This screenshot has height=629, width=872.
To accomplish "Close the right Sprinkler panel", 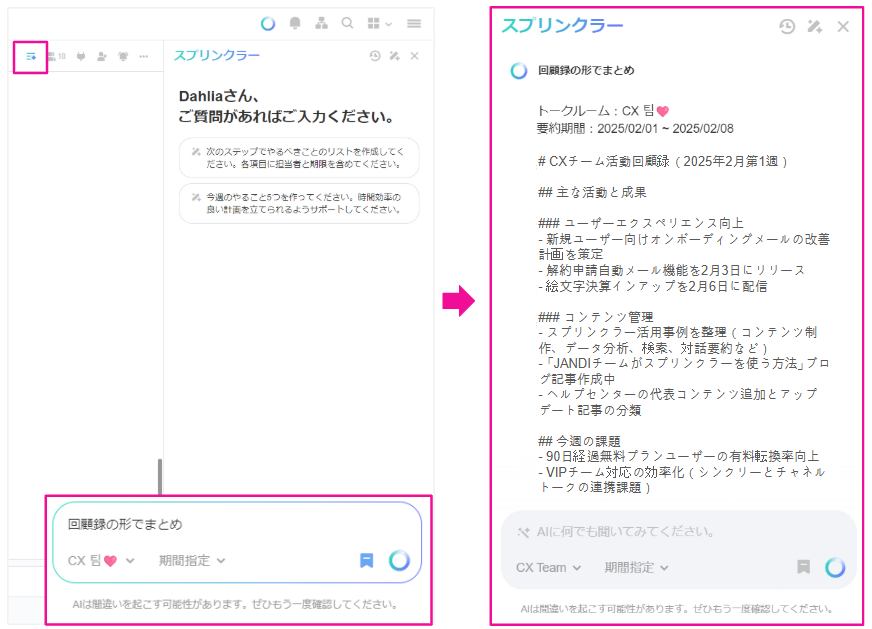I will tap(843, 26).
